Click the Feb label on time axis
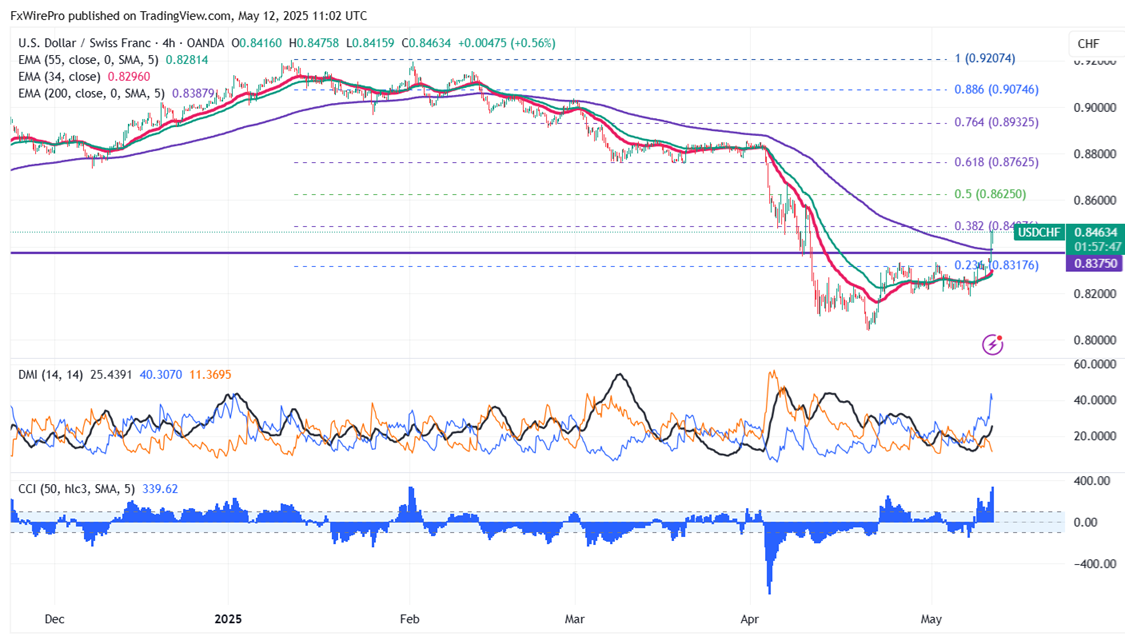The height and width of the screenshot is (635, 1125). pos(409,618)
